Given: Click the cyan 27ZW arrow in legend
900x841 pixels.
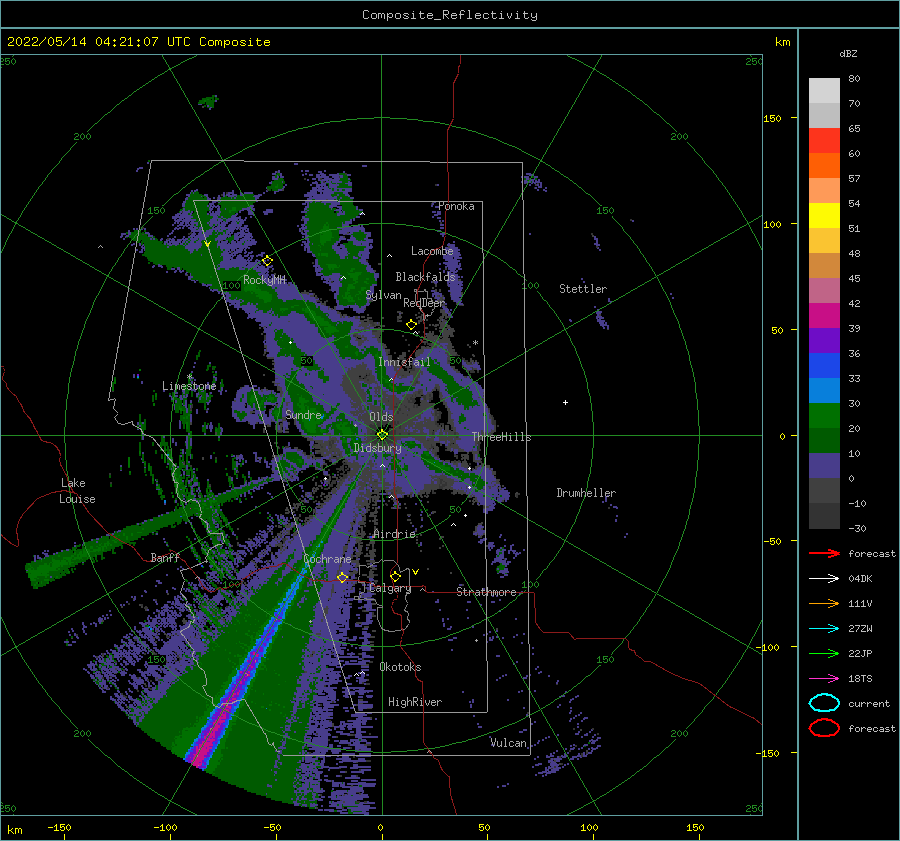Looking at the screenshot, I should click(x=824, y=629).
